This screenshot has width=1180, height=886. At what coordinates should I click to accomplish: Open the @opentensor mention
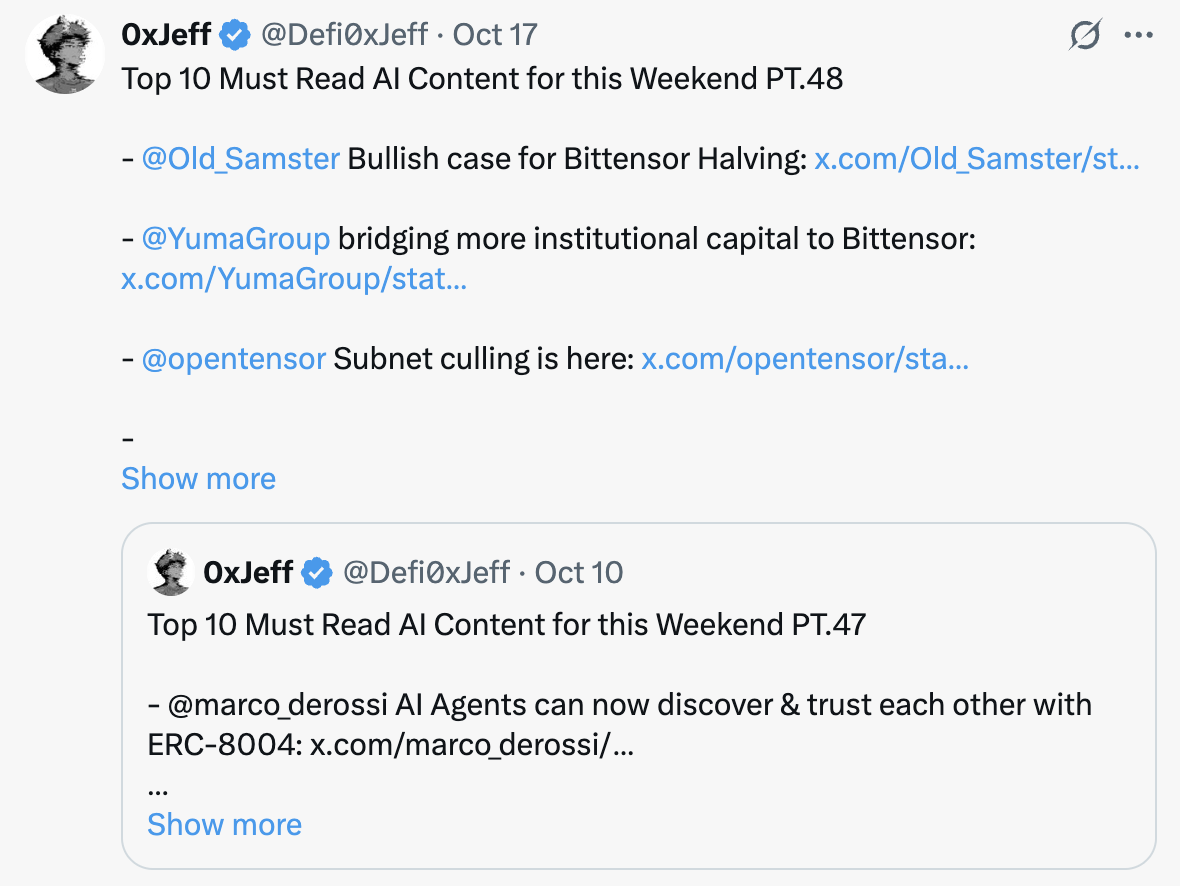point(233,358)
